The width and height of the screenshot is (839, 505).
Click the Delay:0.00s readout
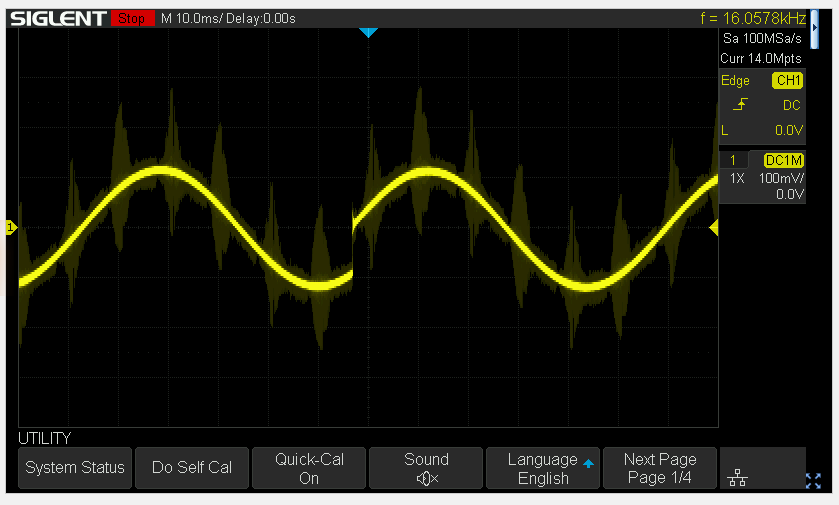coord(261,19)
